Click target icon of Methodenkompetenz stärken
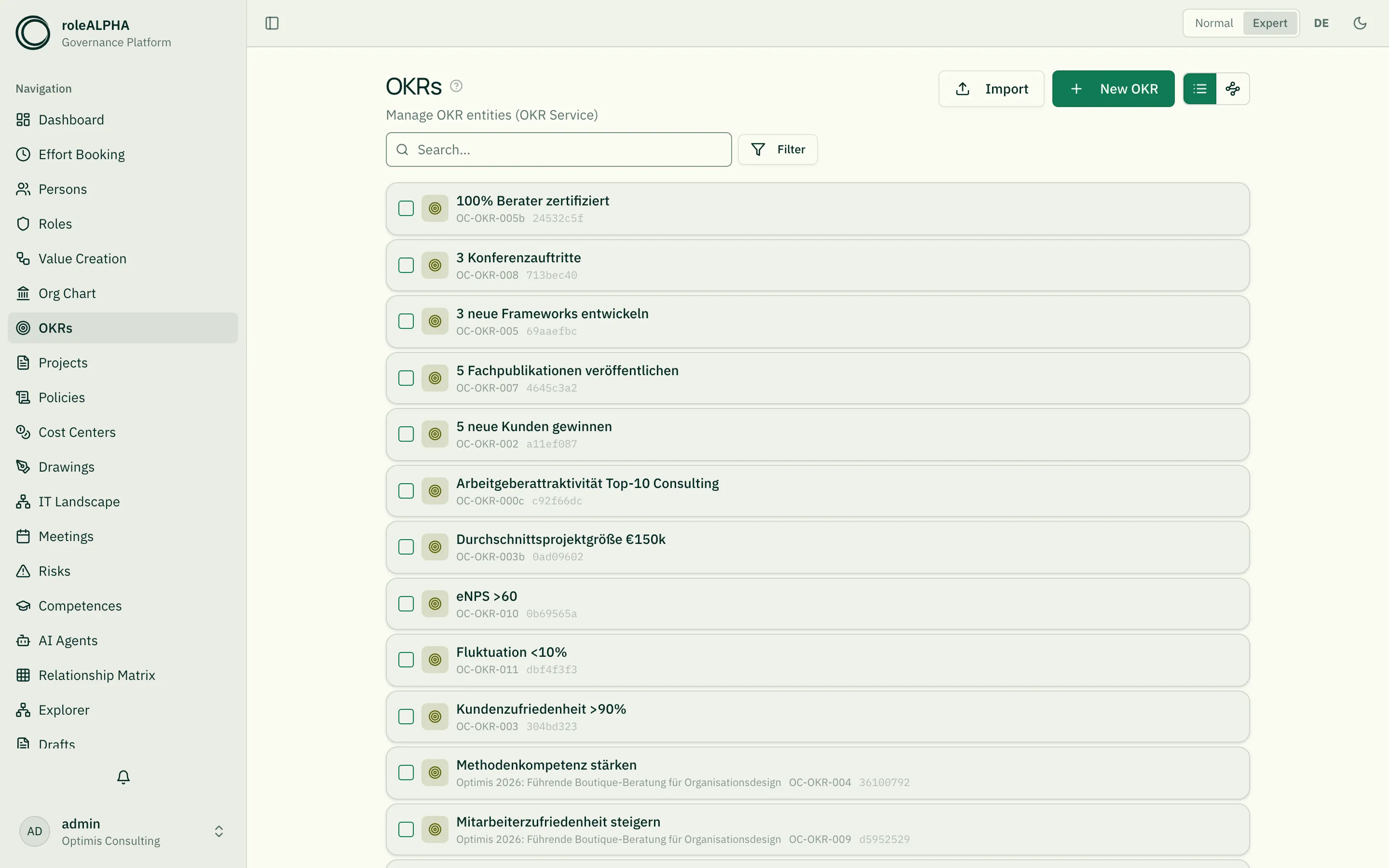This screenshot has height=868, width=1389. [x=435, y=773]
